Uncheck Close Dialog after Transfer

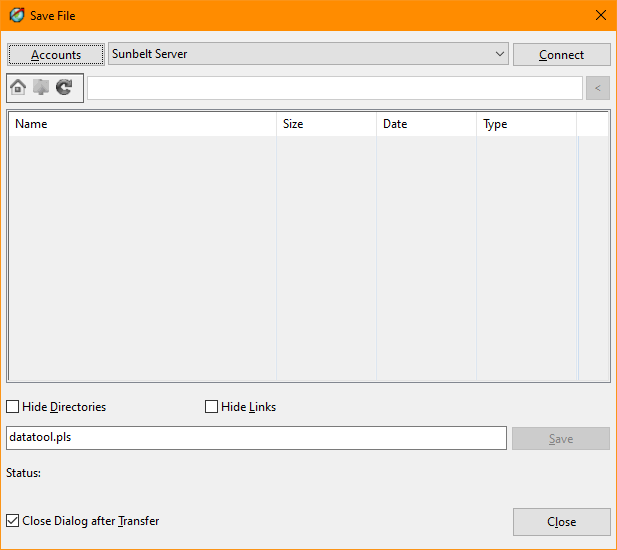tap(13, 521)
